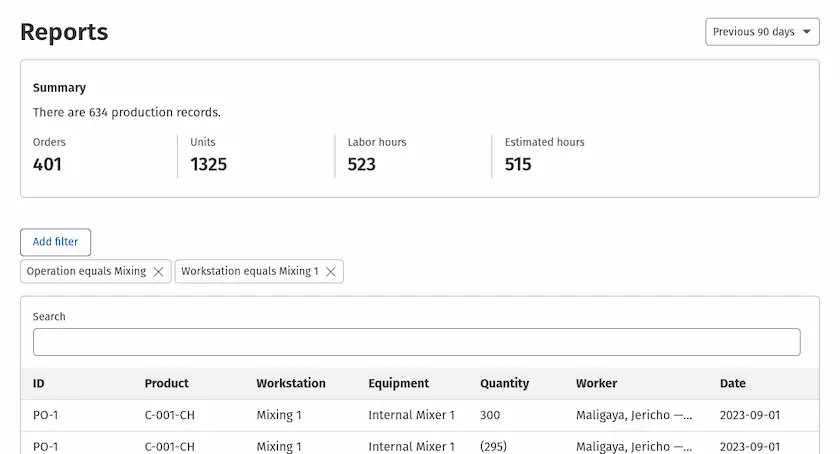The height and width of the screenshot is (454, 840).
Task: Click the Estimated hours value 515
Action: (518, 164)
